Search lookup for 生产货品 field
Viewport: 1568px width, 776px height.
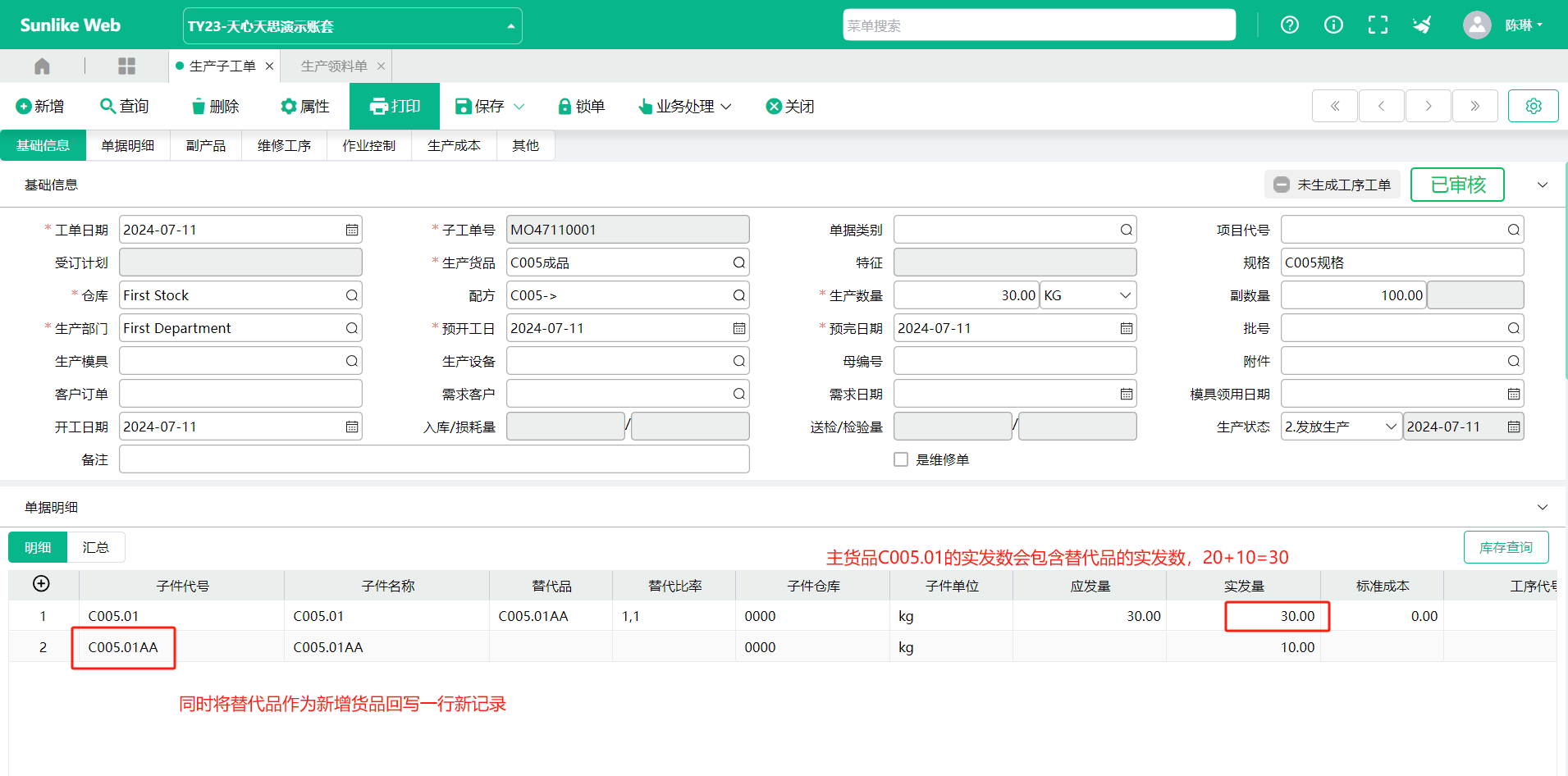coord(739,262)
